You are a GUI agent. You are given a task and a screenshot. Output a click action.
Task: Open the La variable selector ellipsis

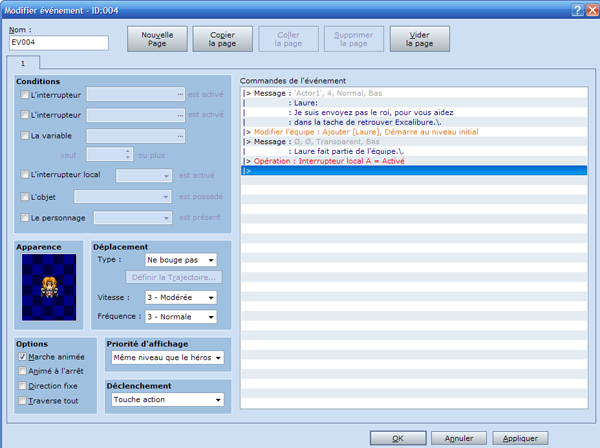180,136
